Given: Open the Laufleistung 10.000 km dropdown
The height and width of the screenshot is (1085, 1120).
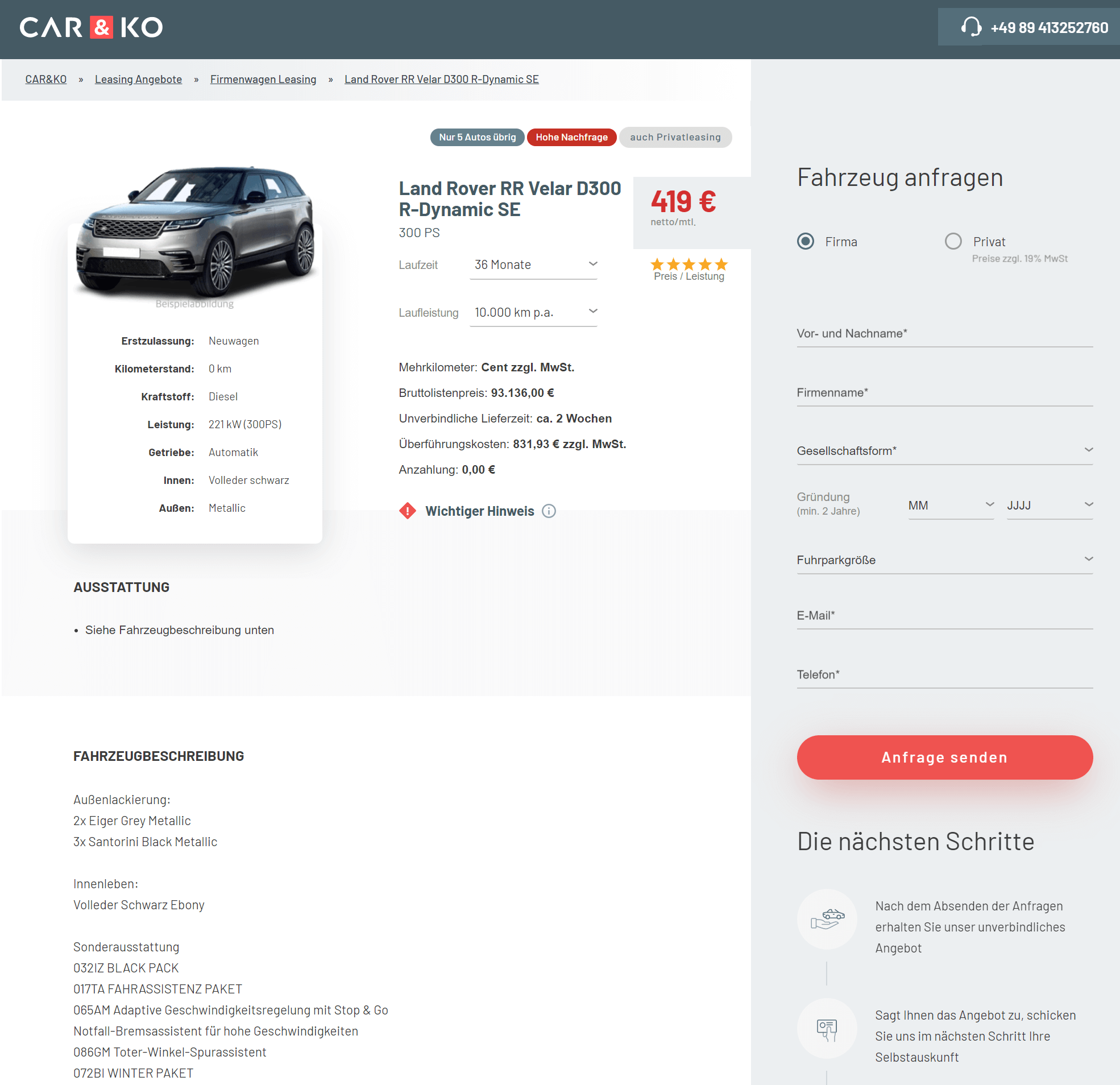Looking at the screenshot, I should click(x=533, y=312).
